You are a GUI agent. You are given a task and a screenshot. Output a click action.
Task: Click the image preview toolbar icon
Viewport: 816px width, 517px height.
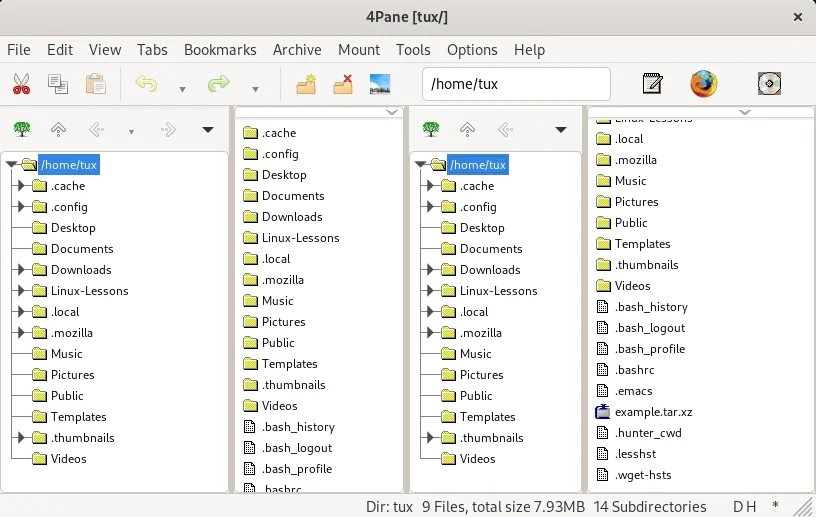click(380, 84)
